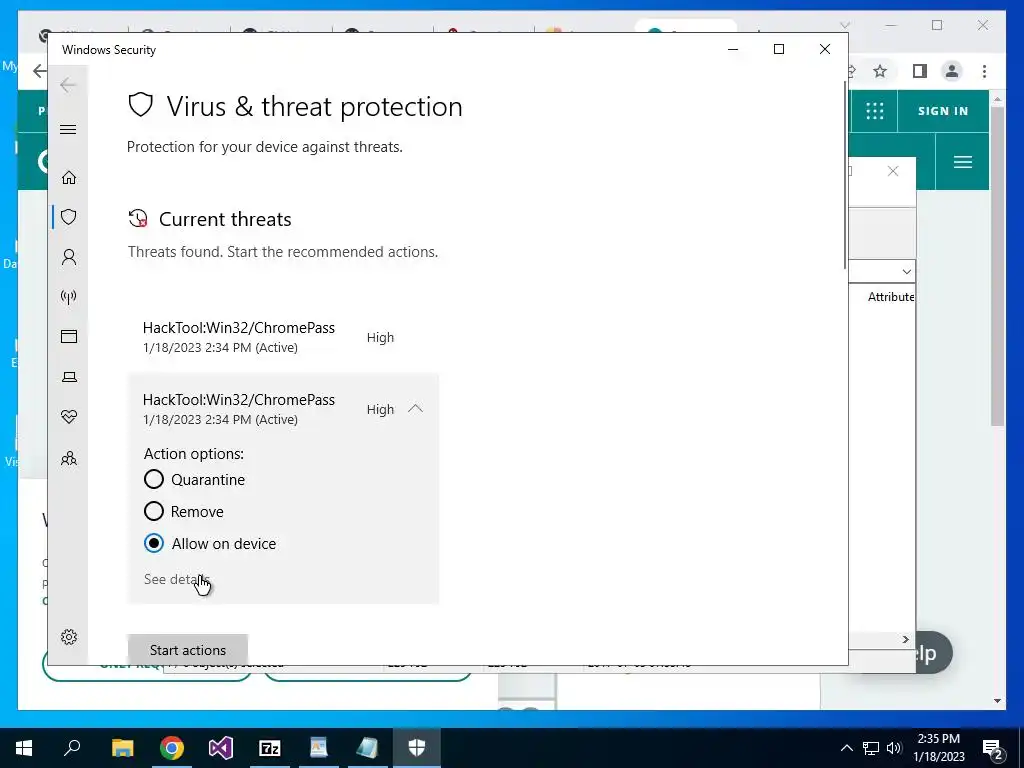Open the teal hamburger menu on the webpage
The height and width of the screenshot is (768, 1024).
click(x=963, y=162)
